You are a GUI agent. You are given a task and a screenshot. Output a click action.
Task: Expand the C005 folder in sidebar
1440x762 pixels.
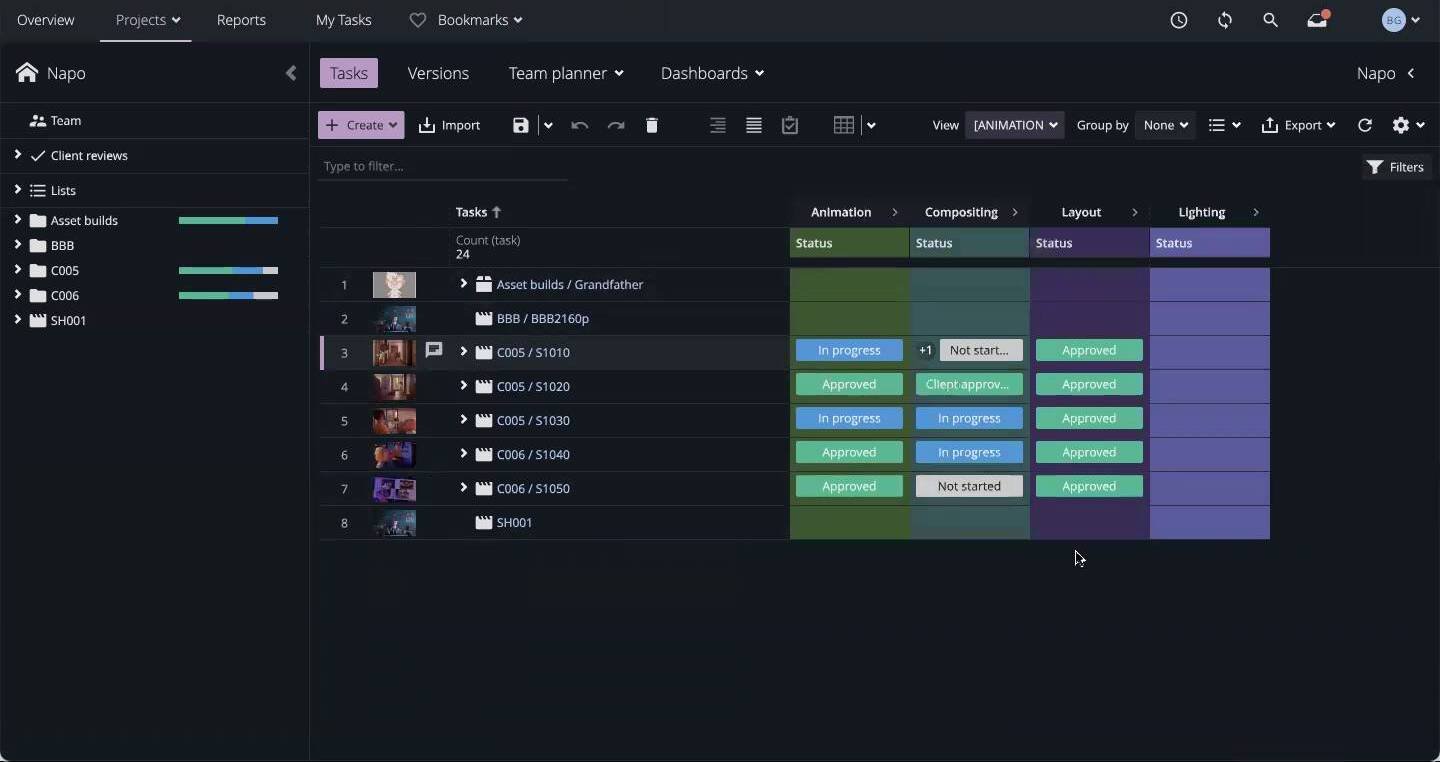click(17, 270)
